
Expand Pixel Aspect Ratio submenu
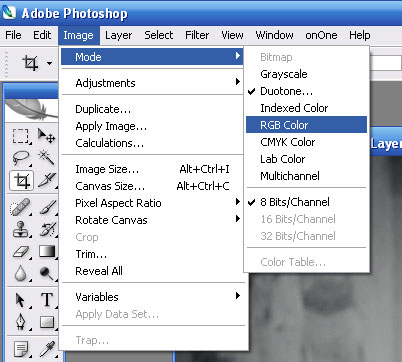pos(152,203)
